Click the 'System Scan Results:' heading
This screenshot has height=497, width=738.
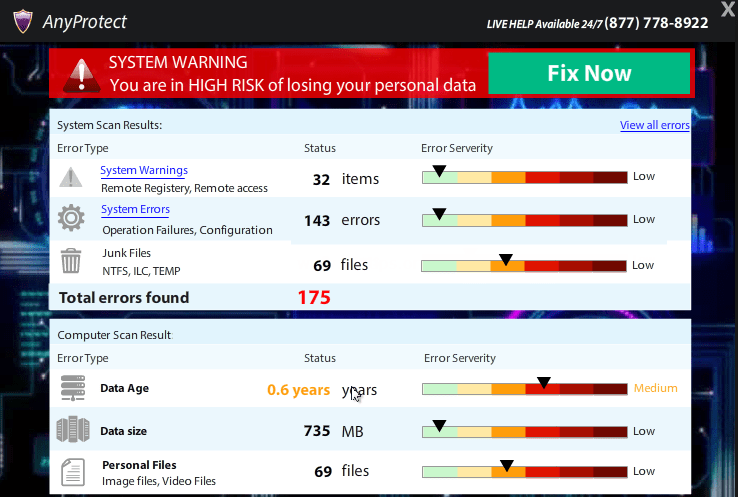click(110, 125)
